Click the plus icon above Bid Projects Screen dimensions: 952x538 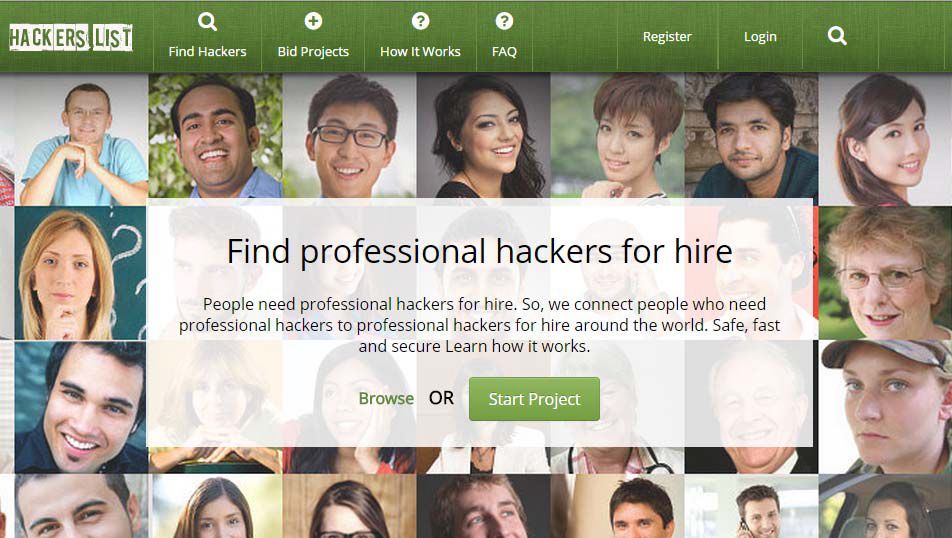click(x=313, y=21)
